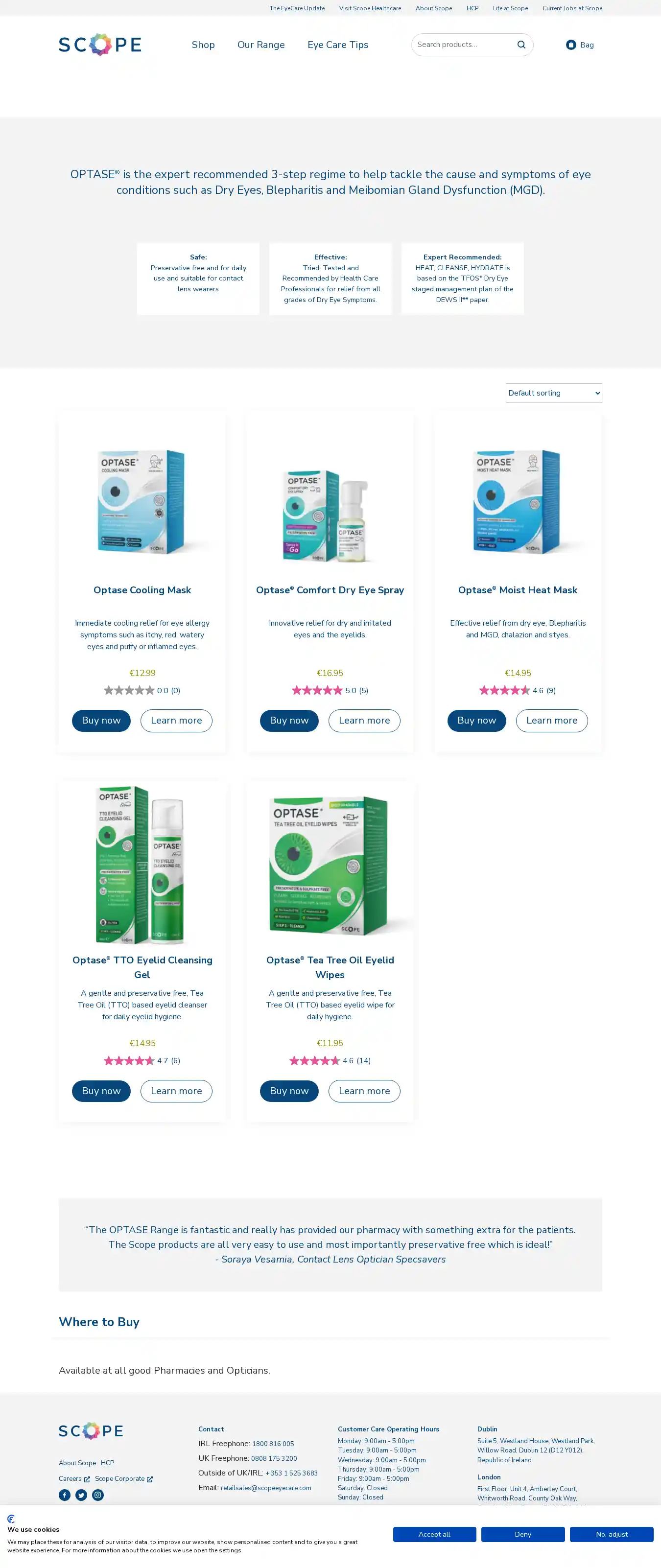The height and width of the screenshot is (1568, 661).
Task: Click the Scope logo in footer
Action: coord(91,1430)
